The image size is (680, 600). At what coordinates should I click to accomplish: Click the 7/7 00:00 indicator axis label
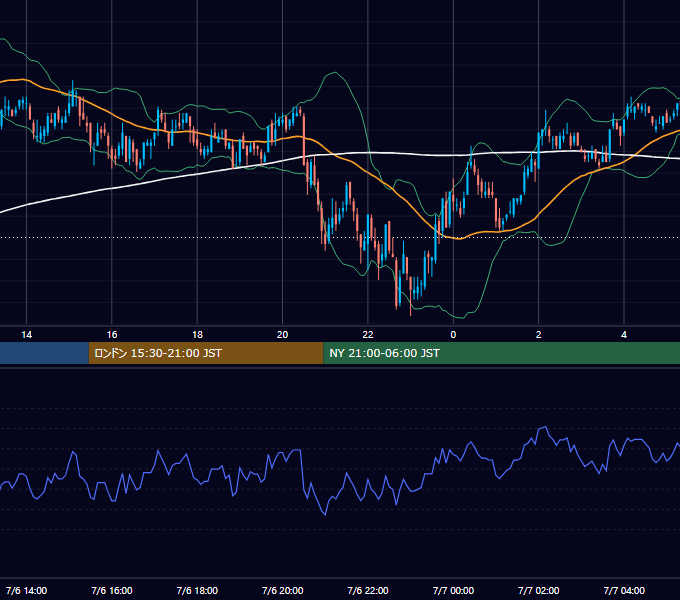pyautogui.click(x=453, y=590)
